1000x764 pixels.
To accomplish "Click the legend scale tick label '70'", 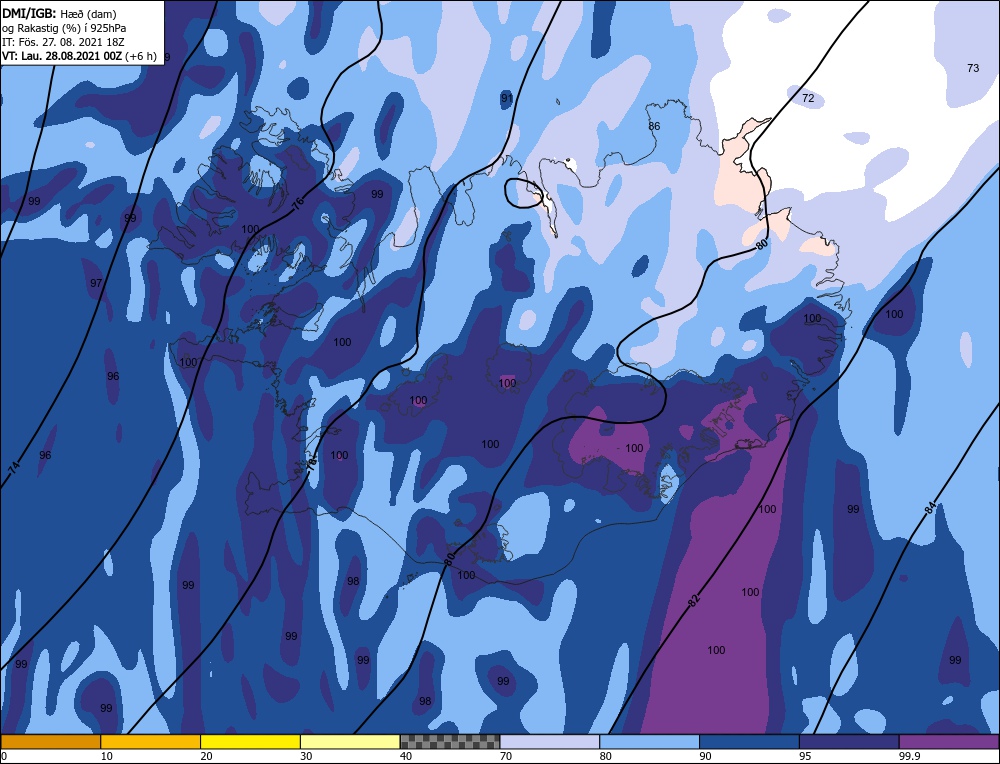I will 506,756.
